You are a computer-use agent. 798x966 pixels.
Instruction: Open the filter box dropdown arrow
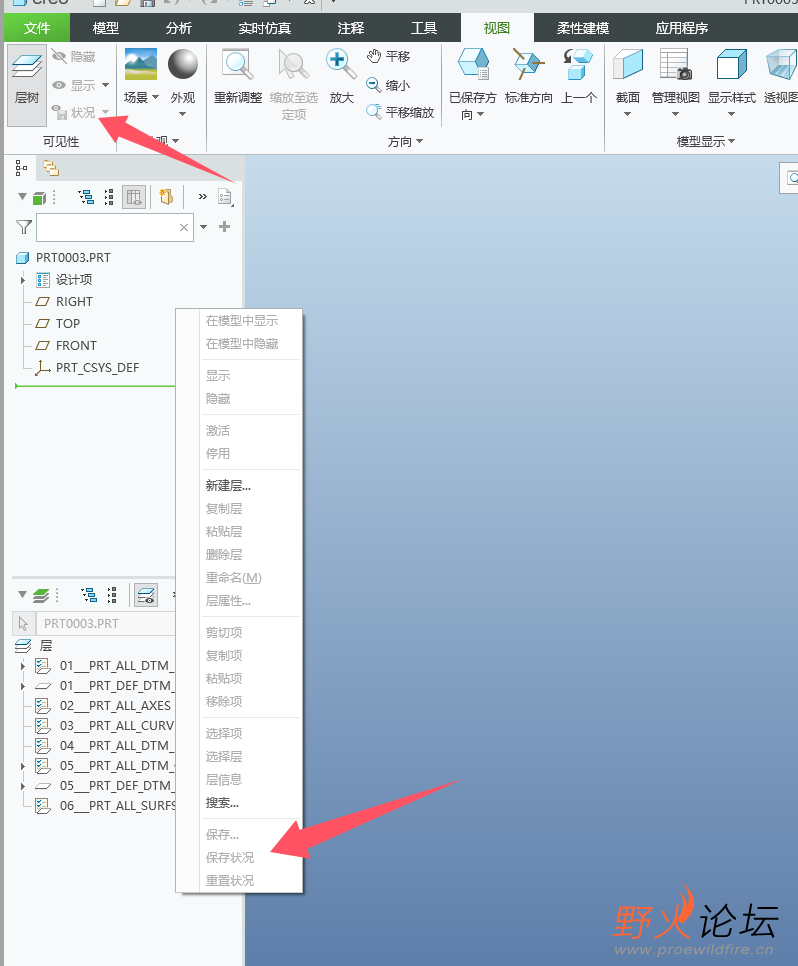tap(203, 227)
